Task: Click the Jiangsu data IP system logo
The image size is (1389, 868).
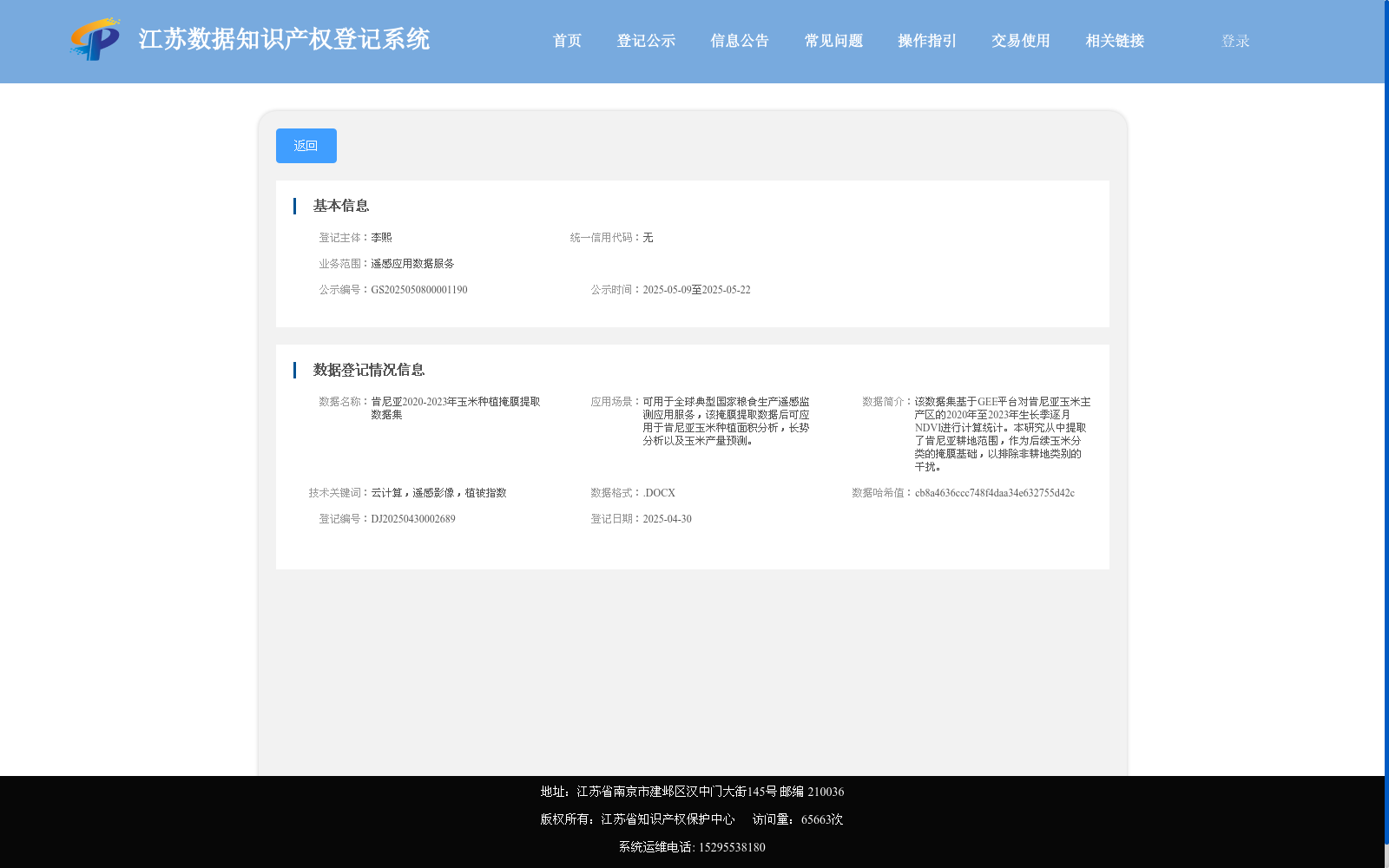Action: (x=95, y=39)
